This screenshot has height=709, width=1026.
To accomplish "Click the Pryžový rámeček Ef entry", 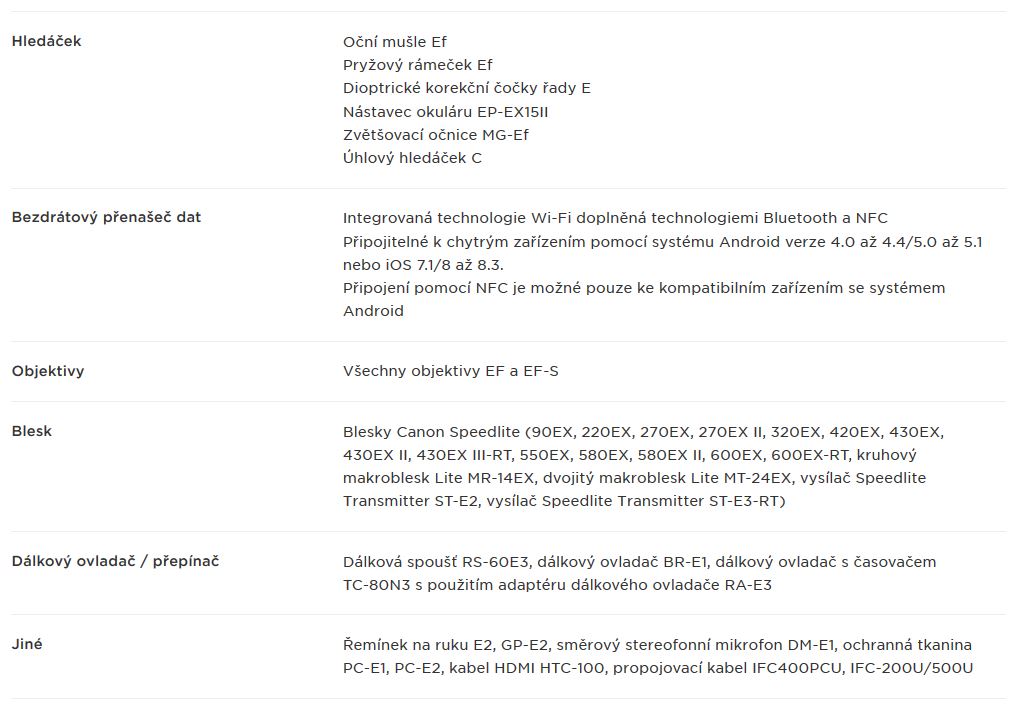I will [x=417, y=65].
